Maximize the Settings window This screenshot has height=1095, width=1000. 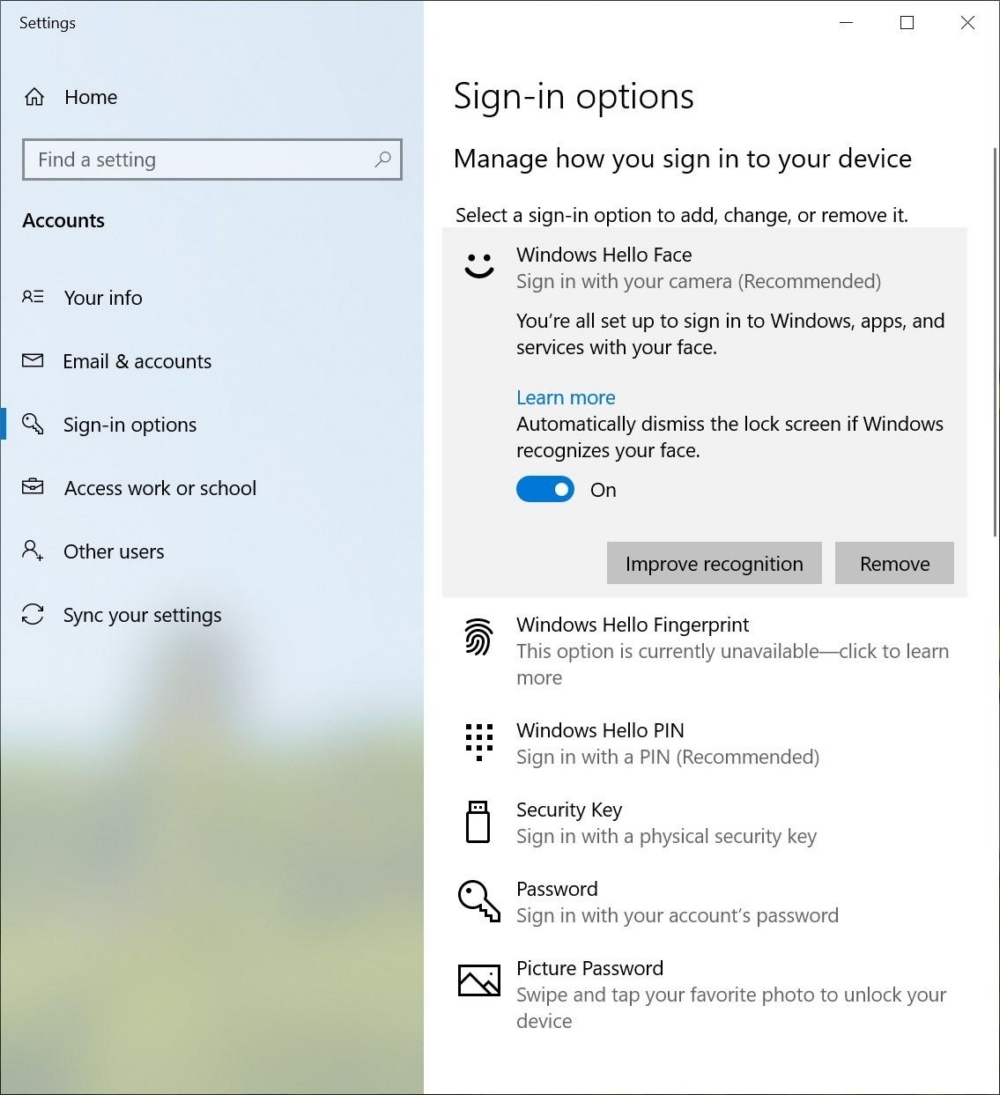[x=906, y=22]
